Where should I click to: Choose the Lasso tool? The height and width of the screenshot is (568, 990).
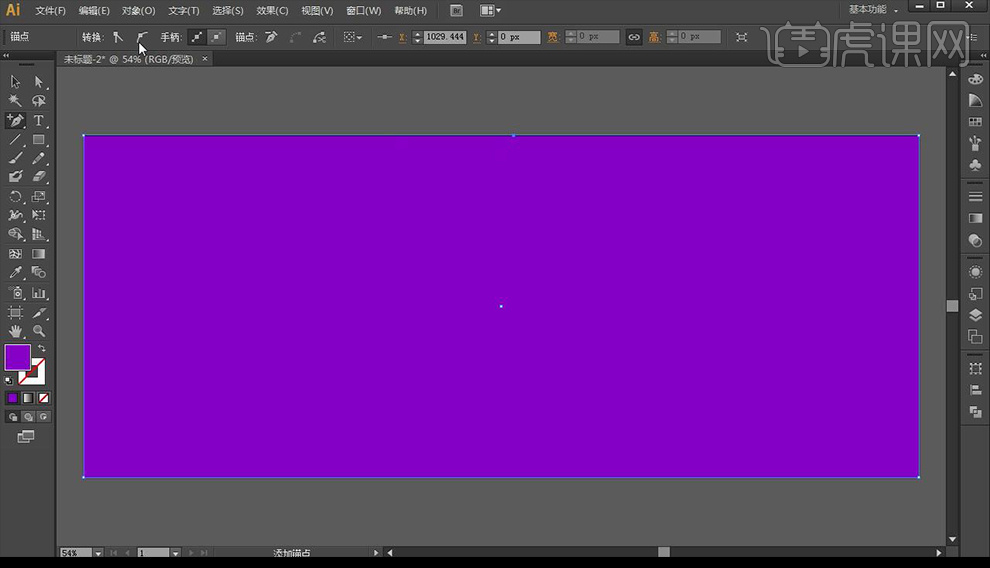pos(39,101)
